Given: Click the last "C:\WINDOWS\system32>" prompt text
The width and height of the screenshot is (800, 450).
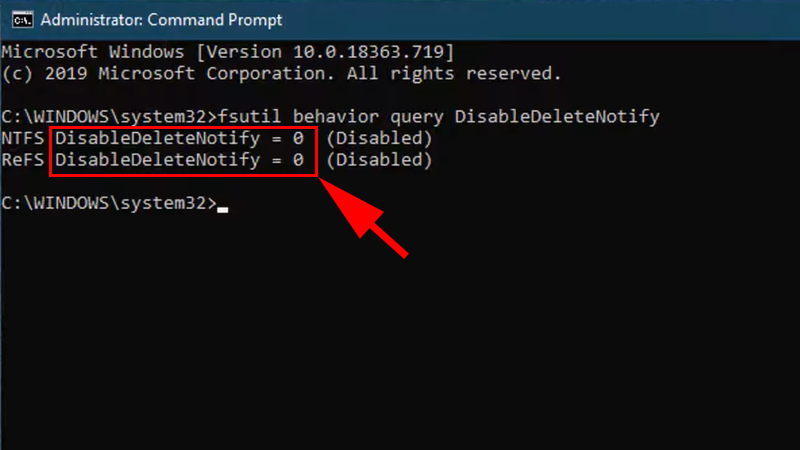Looking at the screenshot, I should (108, 203).
